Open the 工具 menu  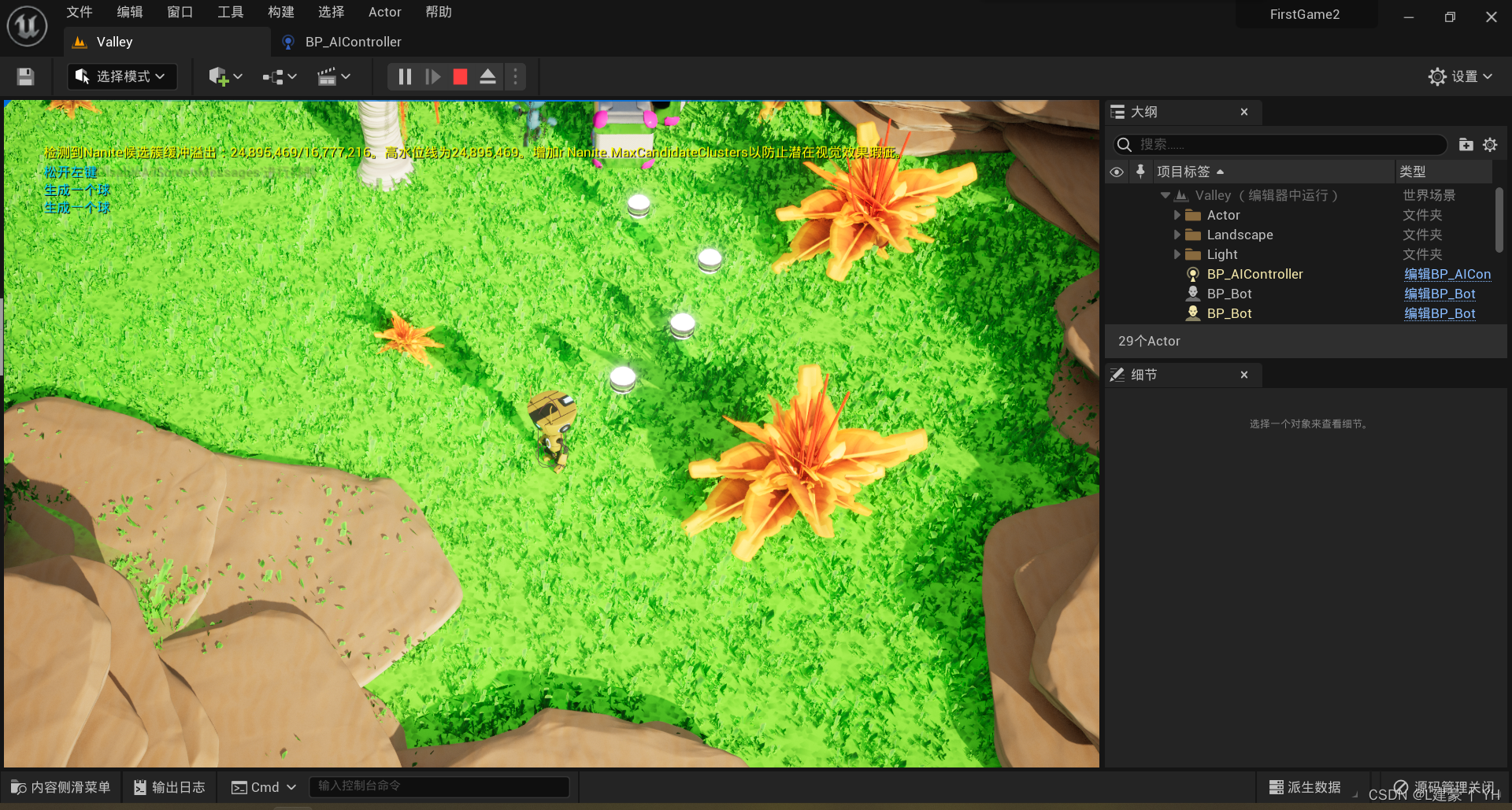(x=231, y=12)
